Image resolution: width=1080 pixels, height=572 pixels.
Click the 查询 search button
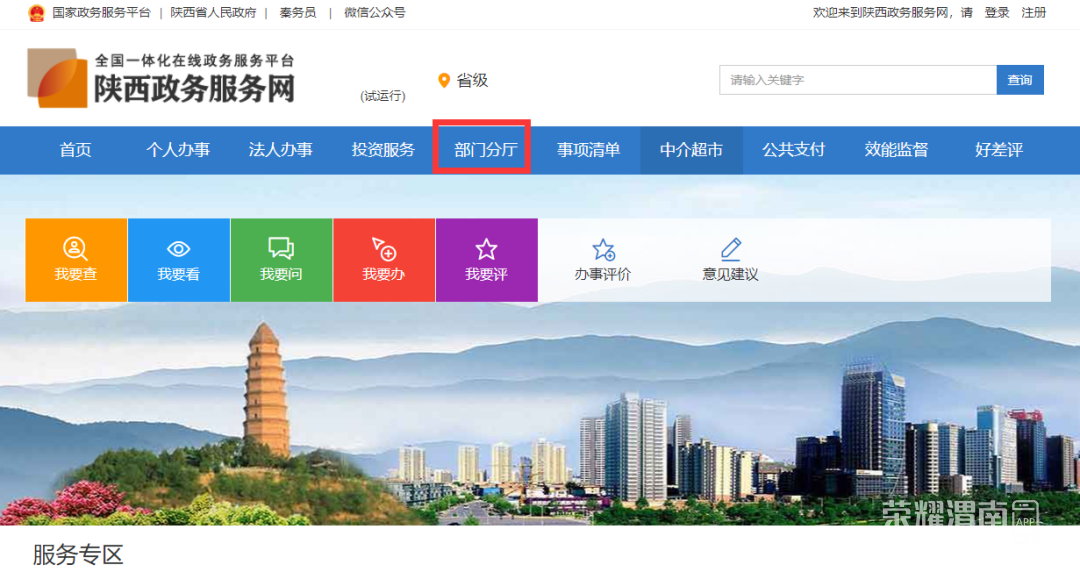point(1020,80)
